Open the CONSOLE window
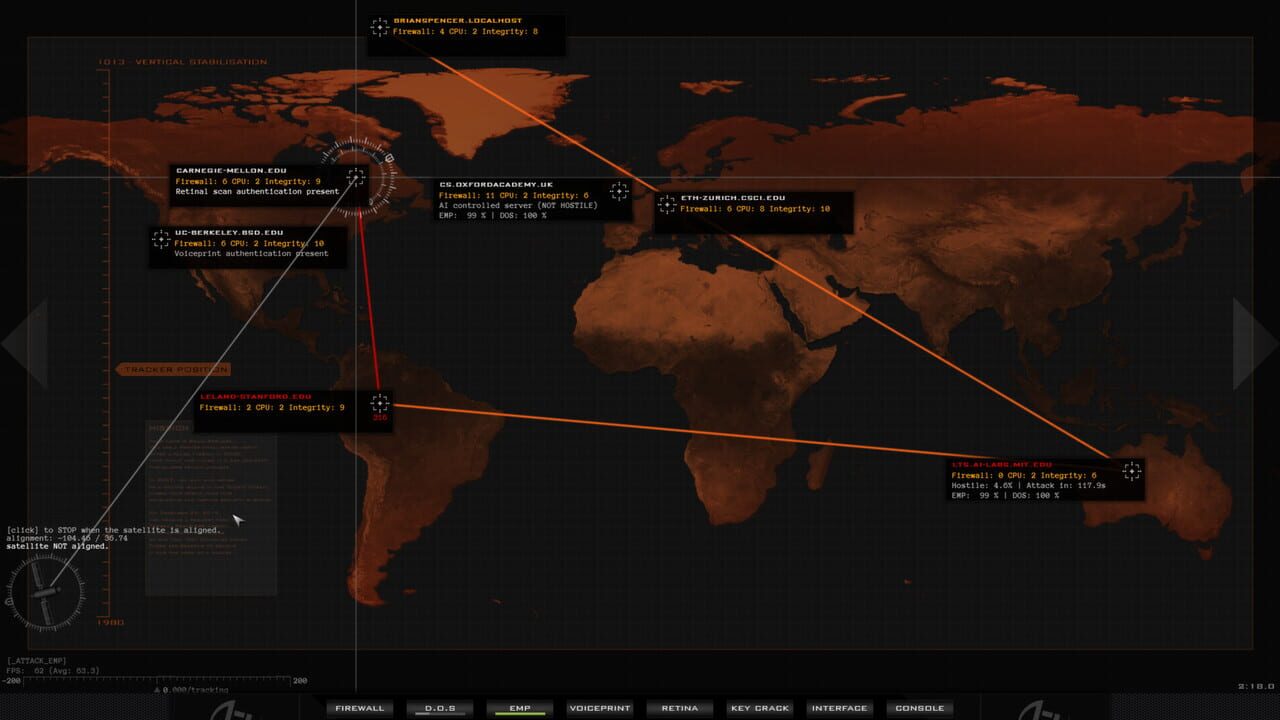Image resolution: width=1280 pixels, height=720 pixels. (920, 708)
